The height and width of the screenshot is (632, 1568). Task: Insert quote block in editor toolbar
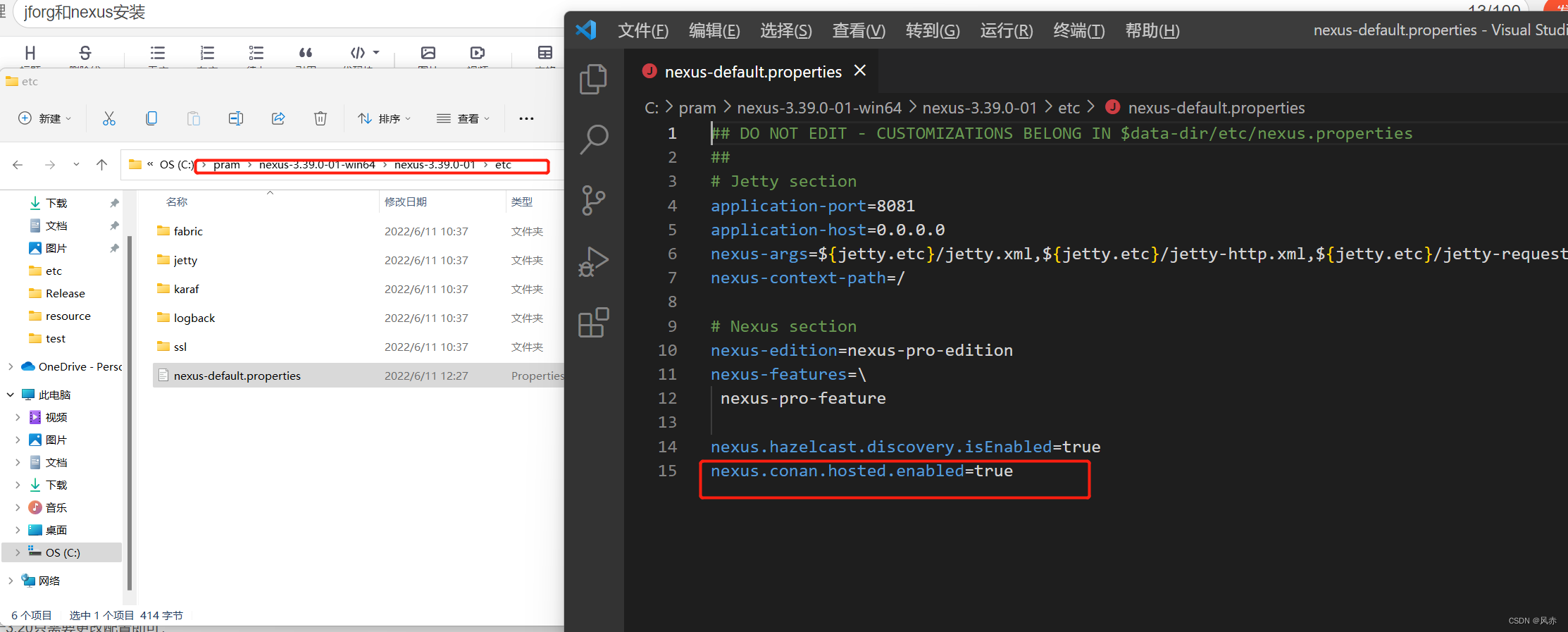(x=306, y=53)
